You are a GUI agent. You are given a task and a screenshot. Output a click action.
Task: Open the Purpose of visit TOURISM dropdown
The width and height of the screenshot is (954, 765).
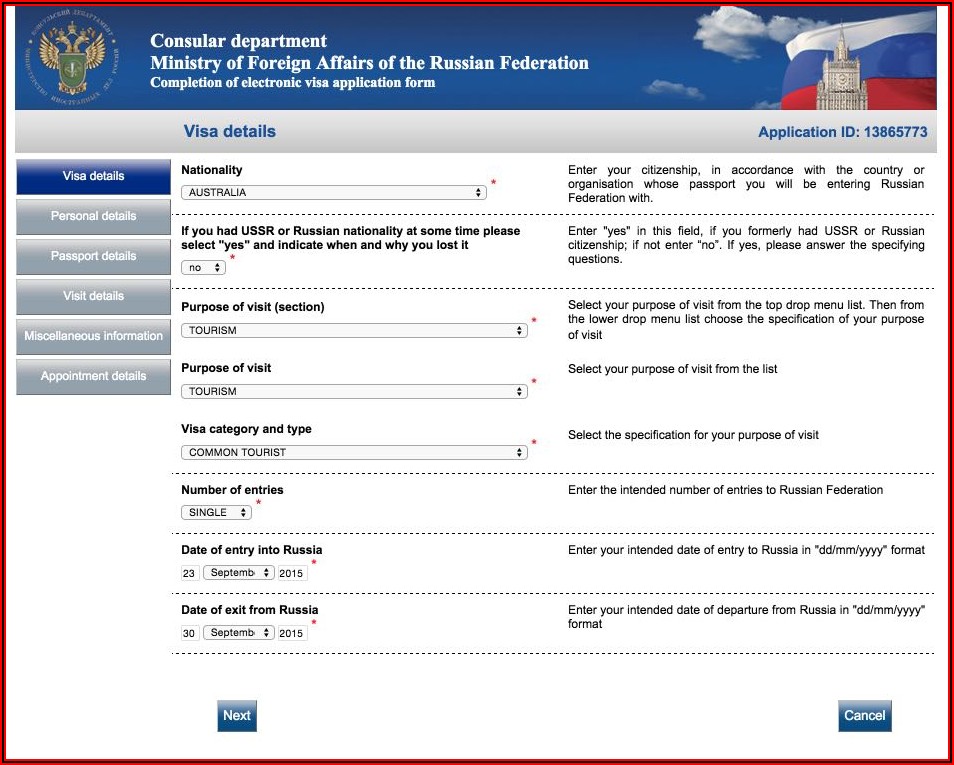(354, 391)
